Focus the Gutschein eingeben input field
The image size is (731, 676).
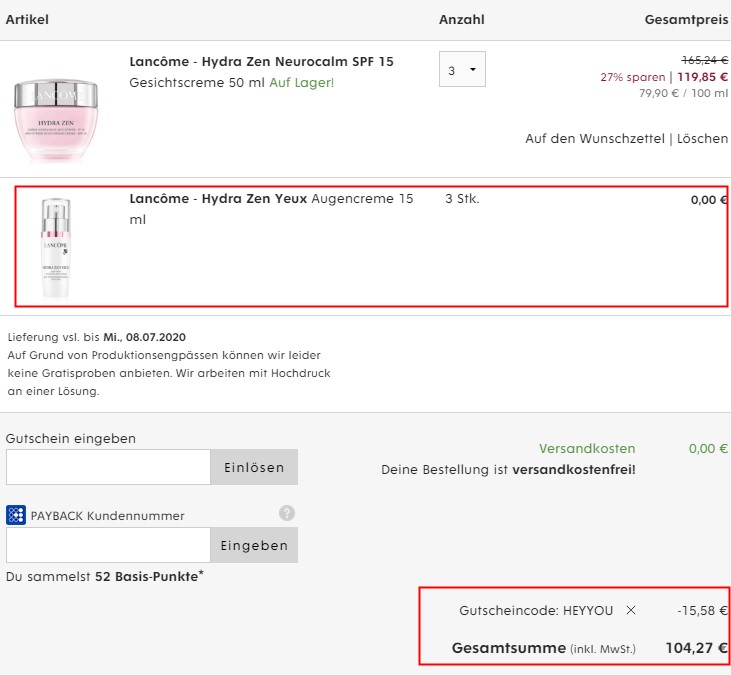[x=108, y=467]
